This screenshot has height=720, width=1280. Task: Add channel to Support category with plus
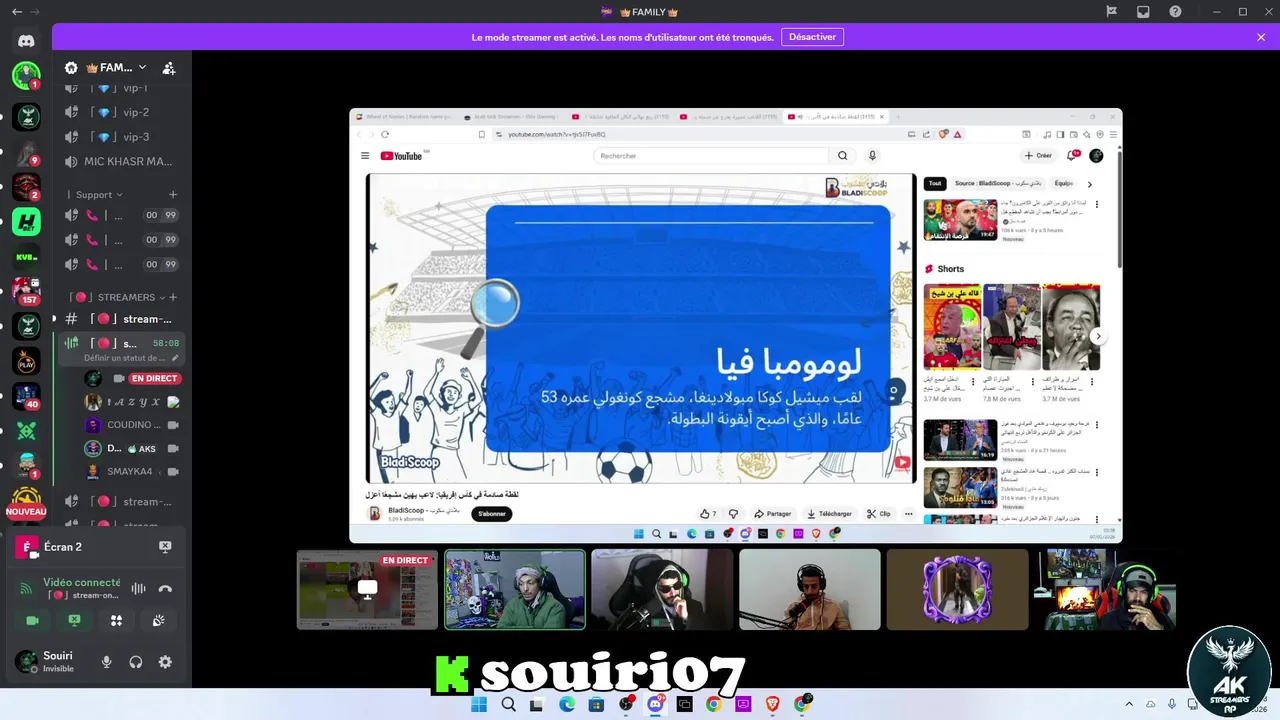pos(173,195)
